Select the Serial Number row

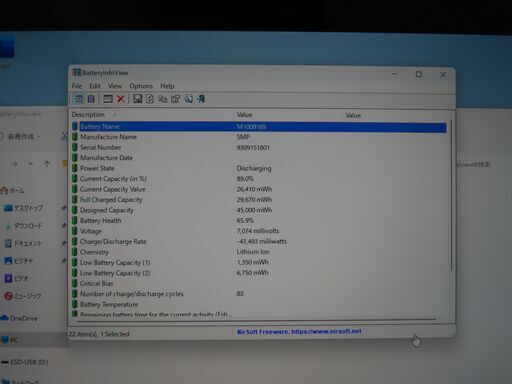pos(259,147)
